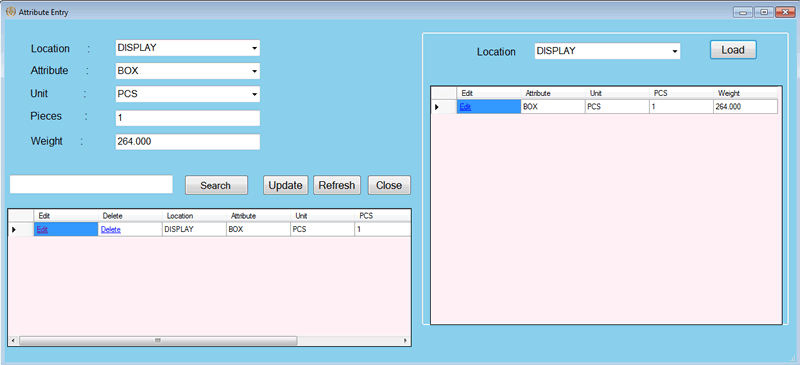Select the DISPLAY cell in the left grid
The width and height of the screenshot is (800, 365).
[x=194, y=230]
